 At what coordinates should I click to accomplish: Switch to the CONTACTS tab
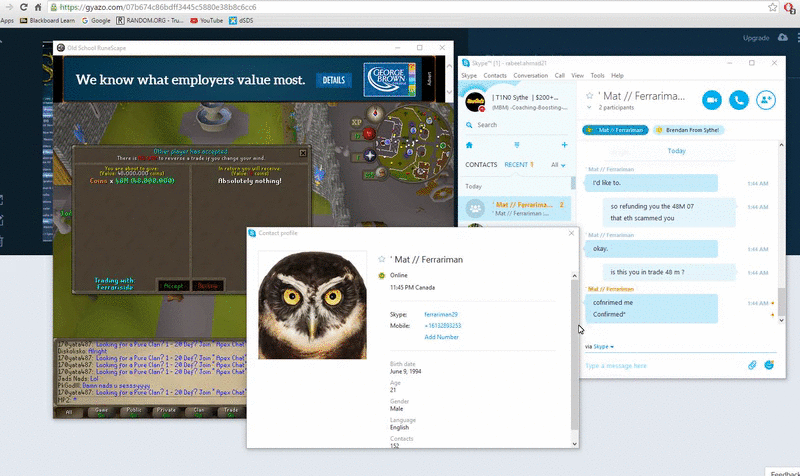point(481,165)
